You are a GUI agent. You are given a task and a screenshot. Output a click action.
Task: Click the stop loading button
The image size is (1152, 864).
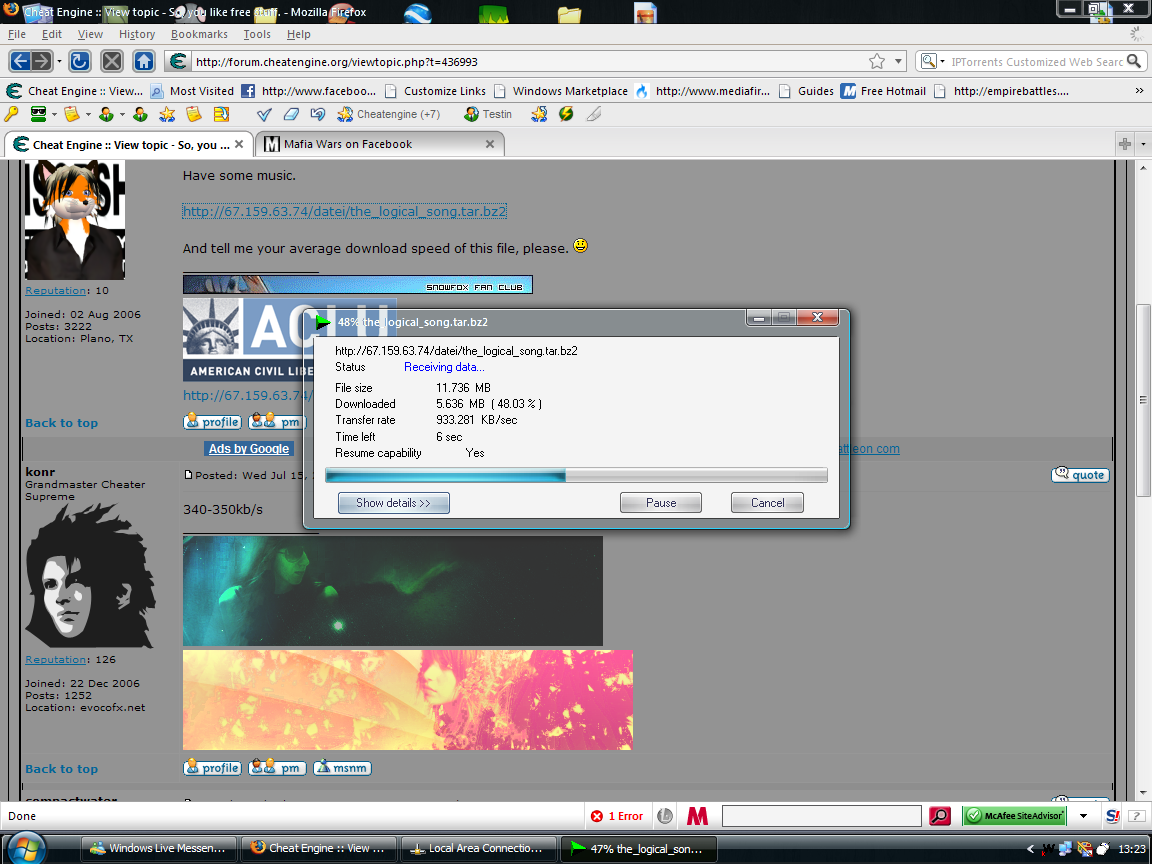pos(112,61)
